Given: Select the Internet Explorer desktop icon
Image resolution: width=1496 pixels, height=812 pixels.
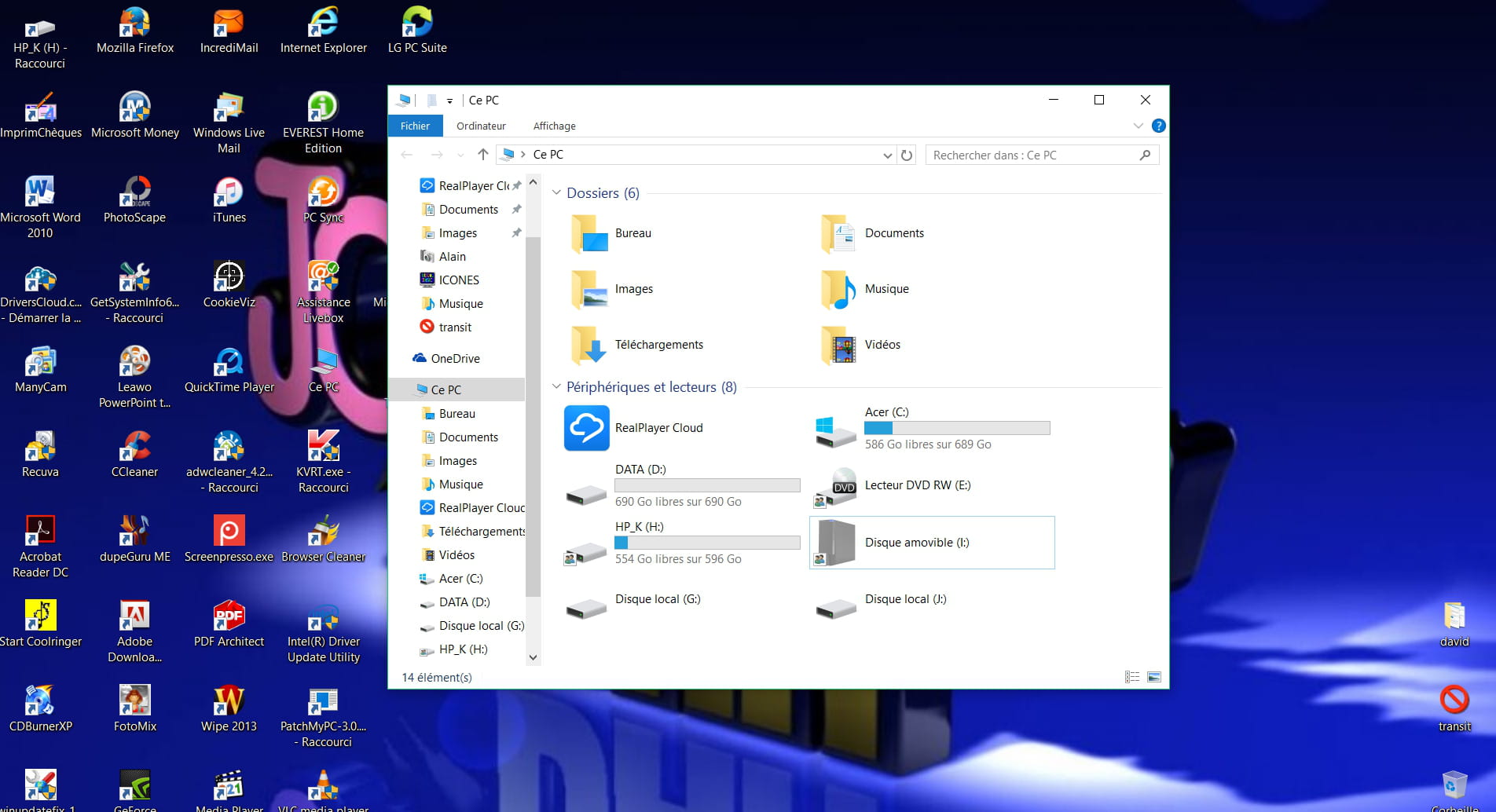Looking at the screenshot, I should 323,31.
